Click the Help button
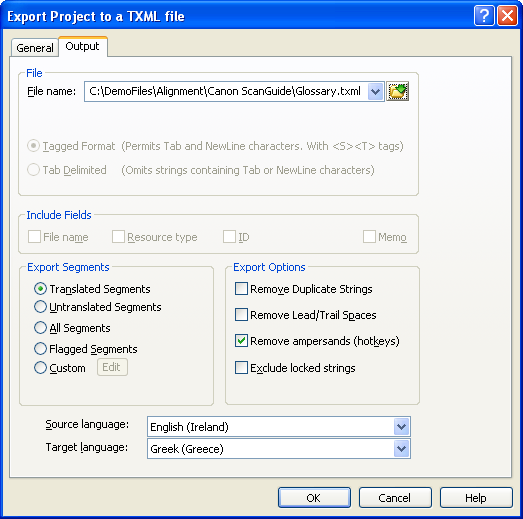The image size is (523, 519). click(476, 498)
